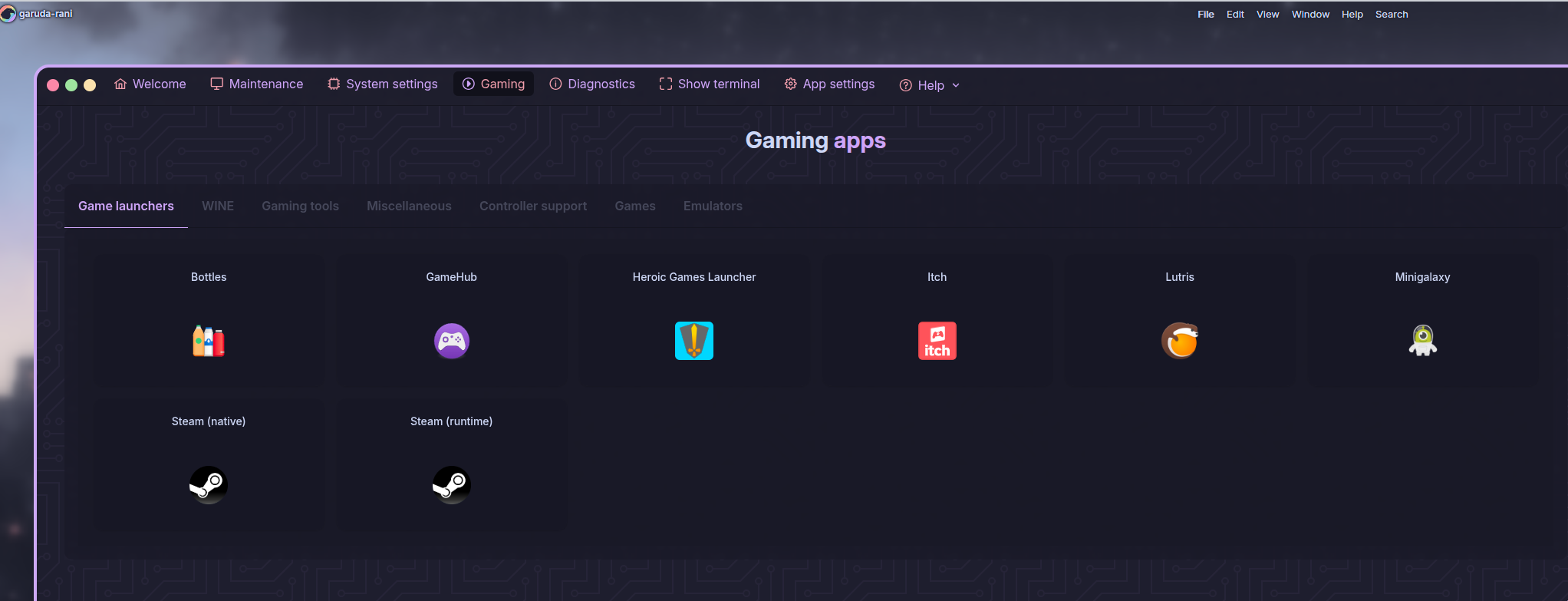This screenshot has width=1568, height=601.
Task: Open the Edit menu
Action: pos(1235,15)
